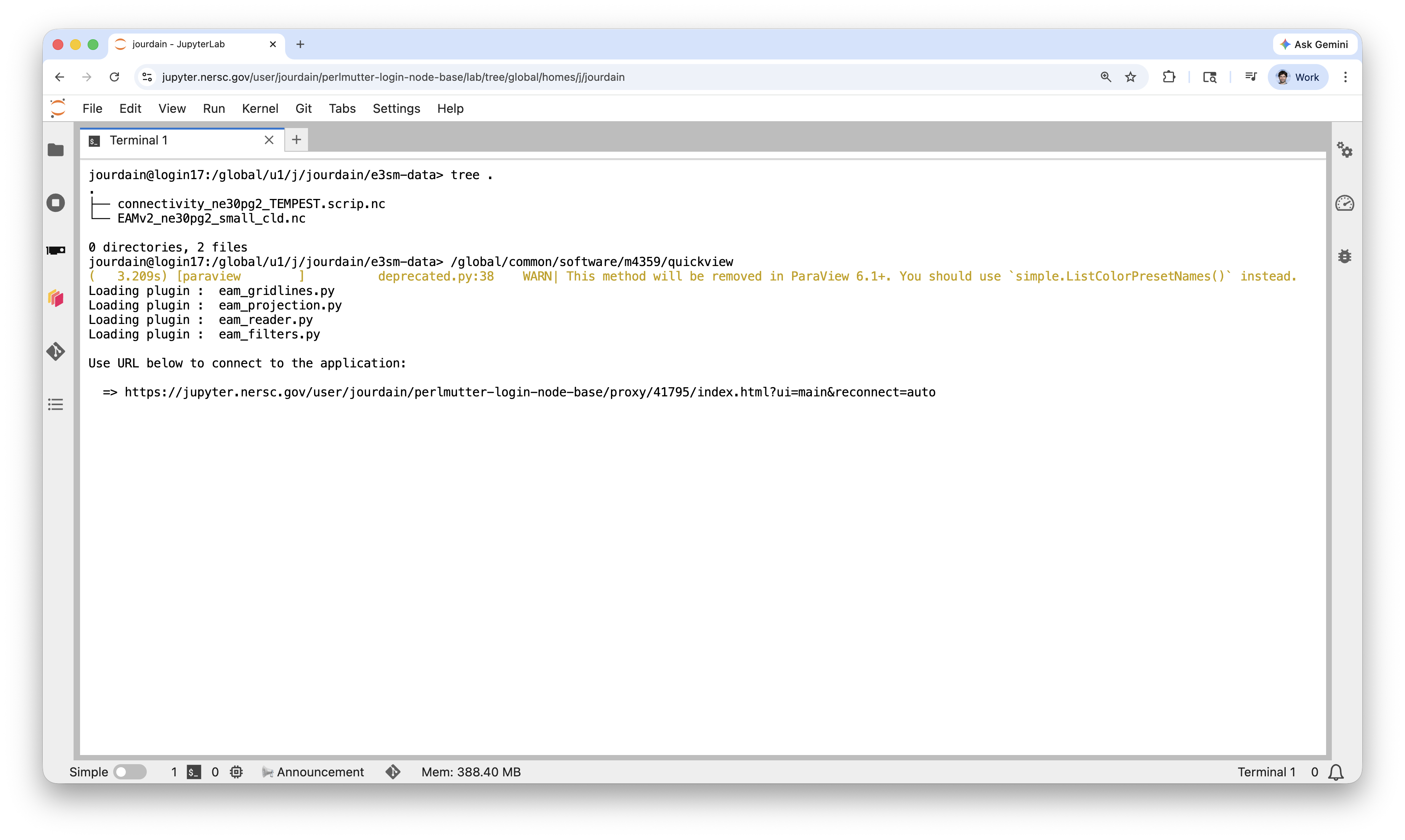The height and width of the screenshot is (840, 1405).
Task: Open the Debugger bug icon panel
Action: click(x=1345, y=256)
